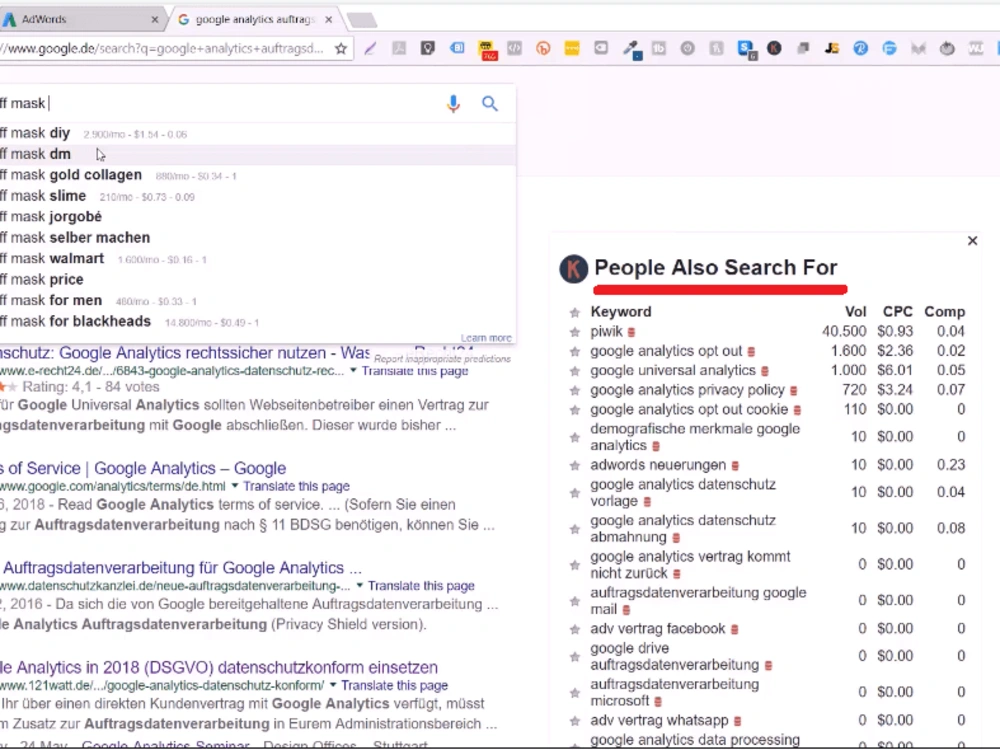This screenshot has width=1000, height=750.
Task: Bookmark page with the star icon
Action: point(341,48)
